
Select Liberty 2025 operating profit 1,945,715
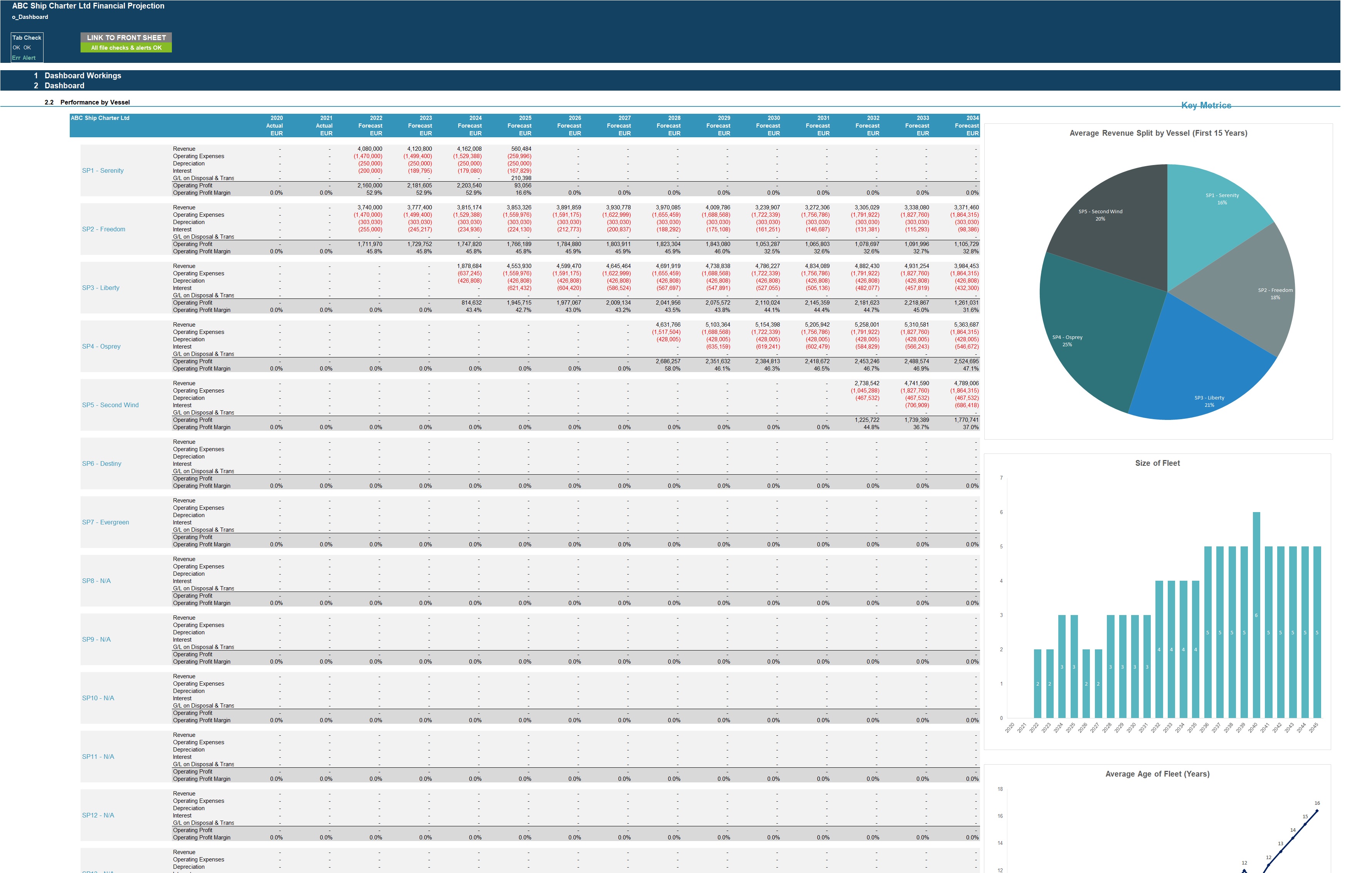point(518,303)
